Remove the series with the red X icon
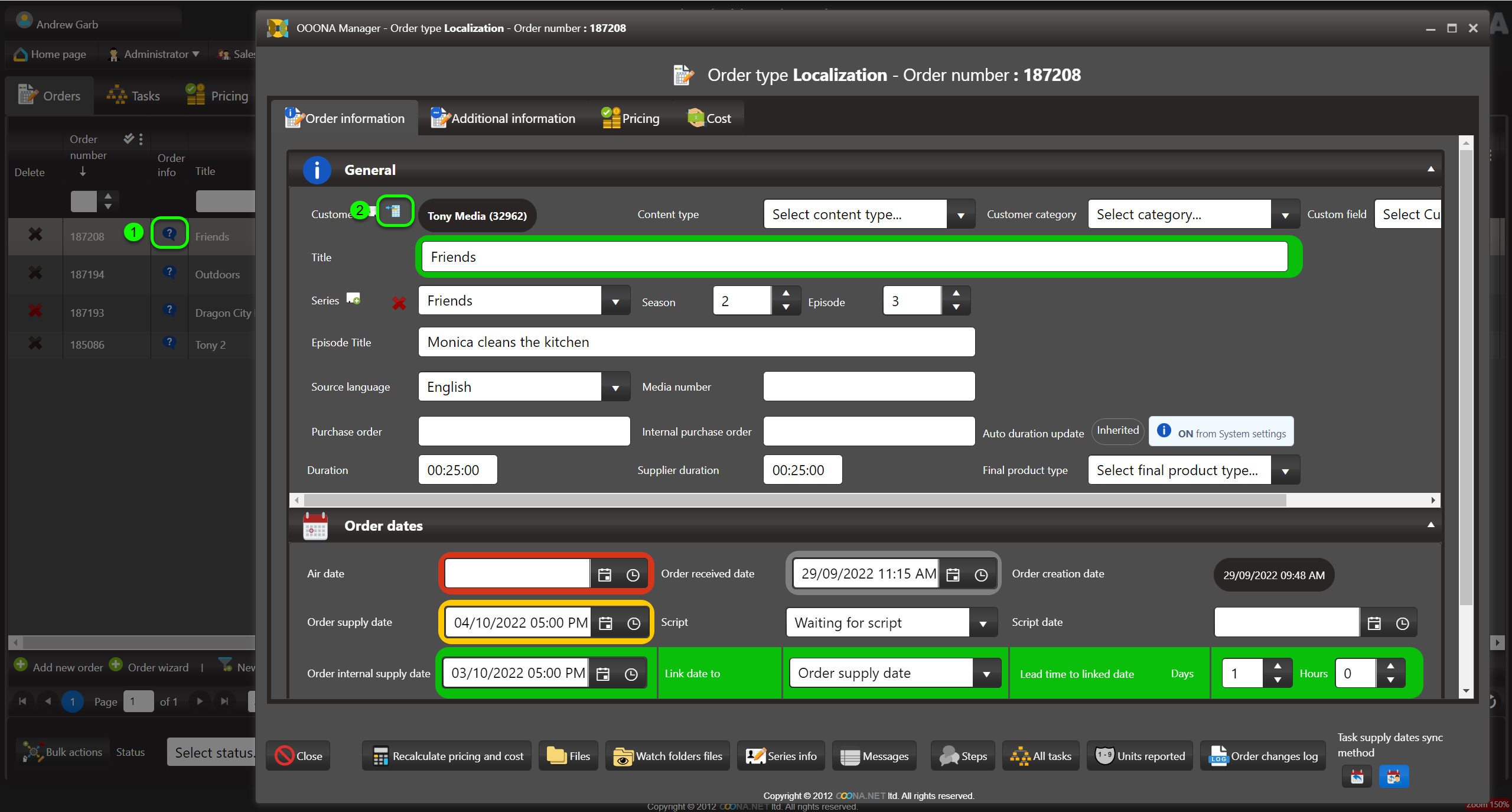1512x812 pixels. tap(399, 303)
